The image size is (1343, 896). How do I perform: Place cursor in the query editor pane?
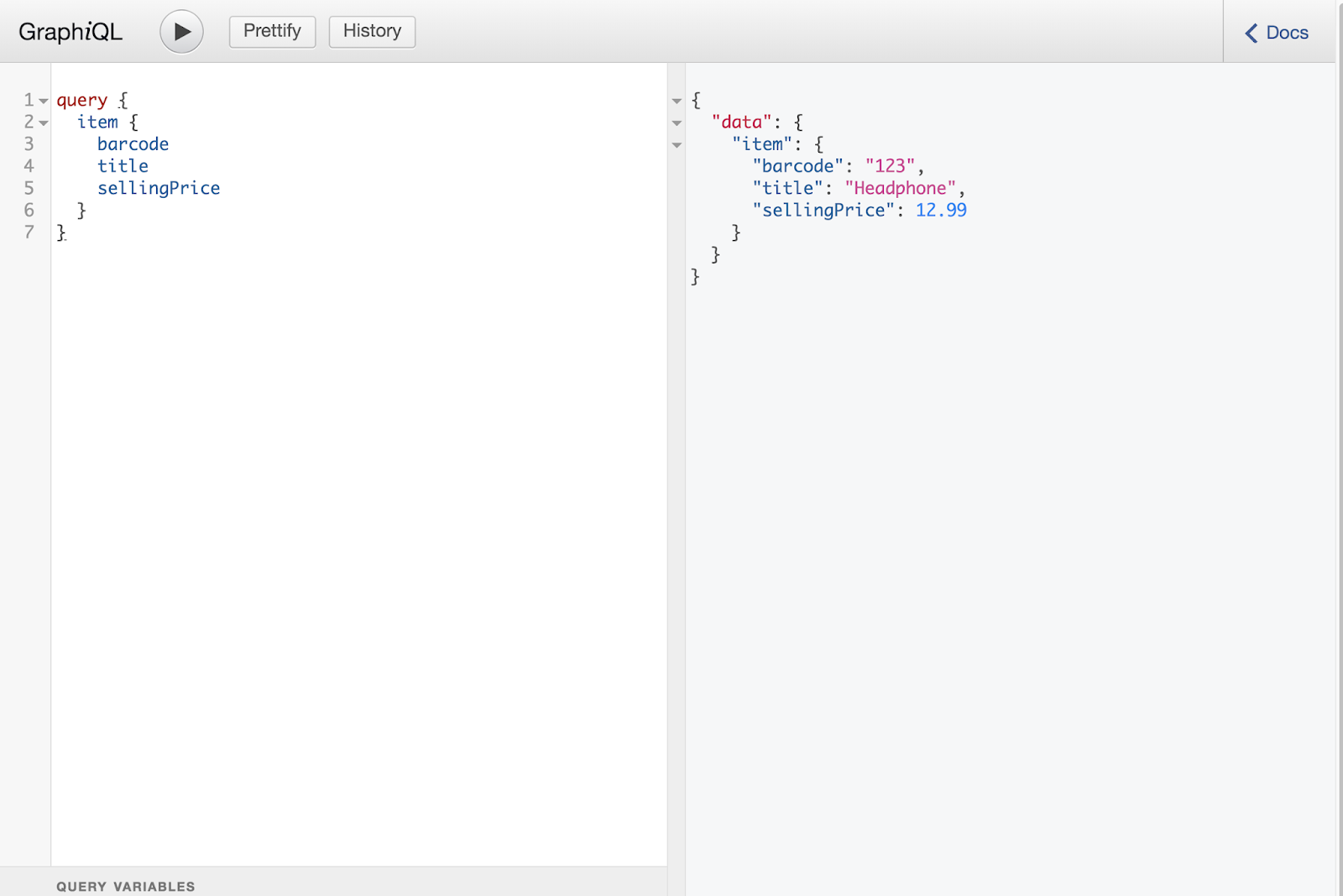tap(336, 419)
